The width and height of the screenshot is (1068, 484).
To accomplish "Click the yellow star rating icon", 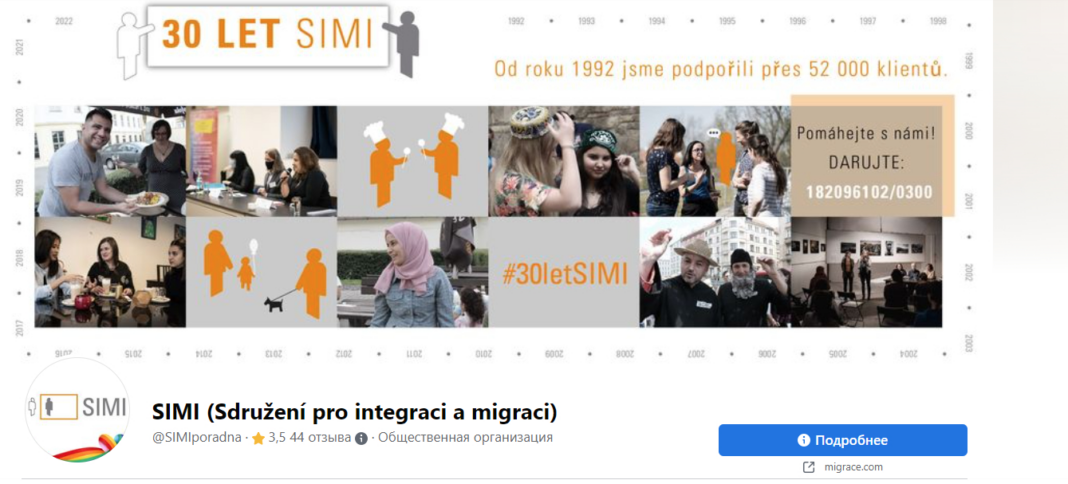I will tap(258, 438).
